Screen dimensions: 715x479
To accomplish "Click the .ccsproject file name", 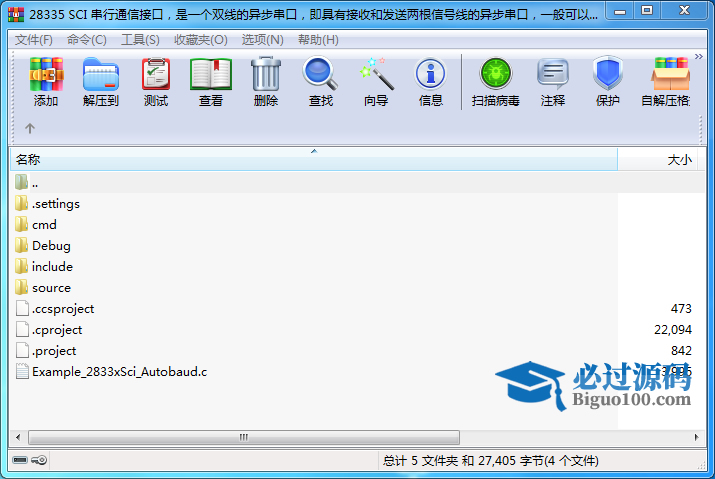I will tap(63, 309).
